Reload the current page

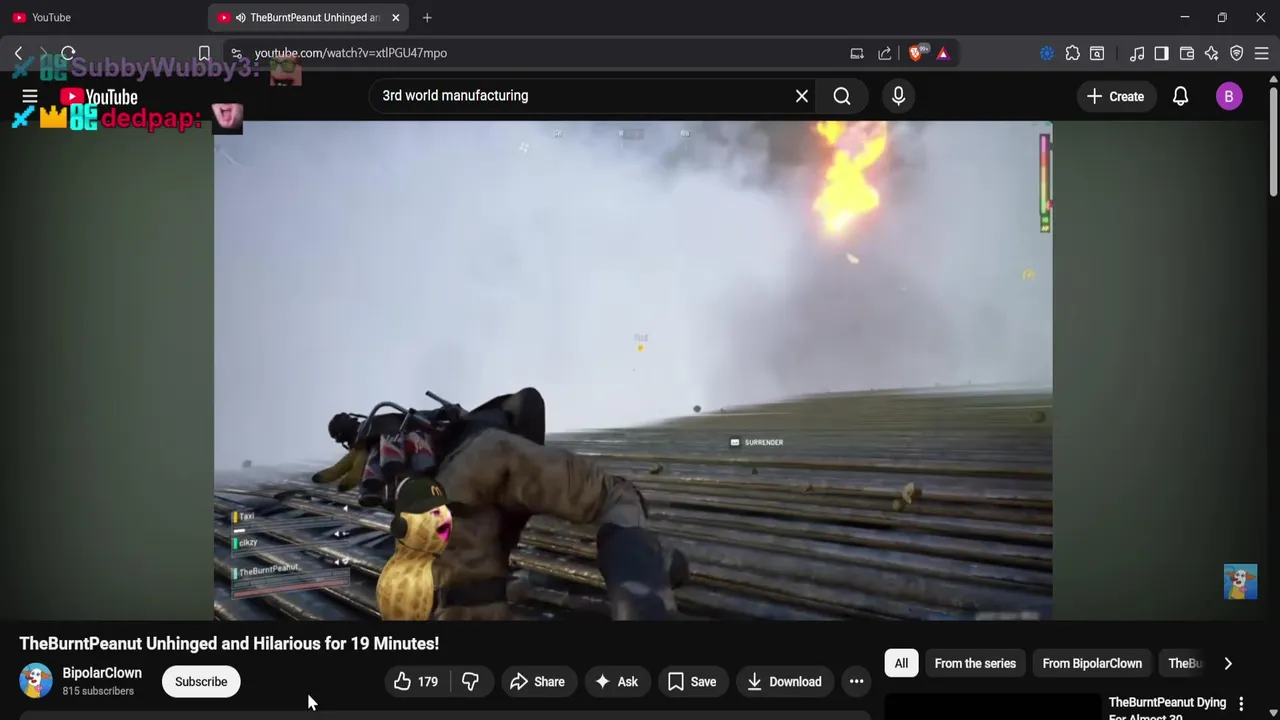(x=68, y=53)
